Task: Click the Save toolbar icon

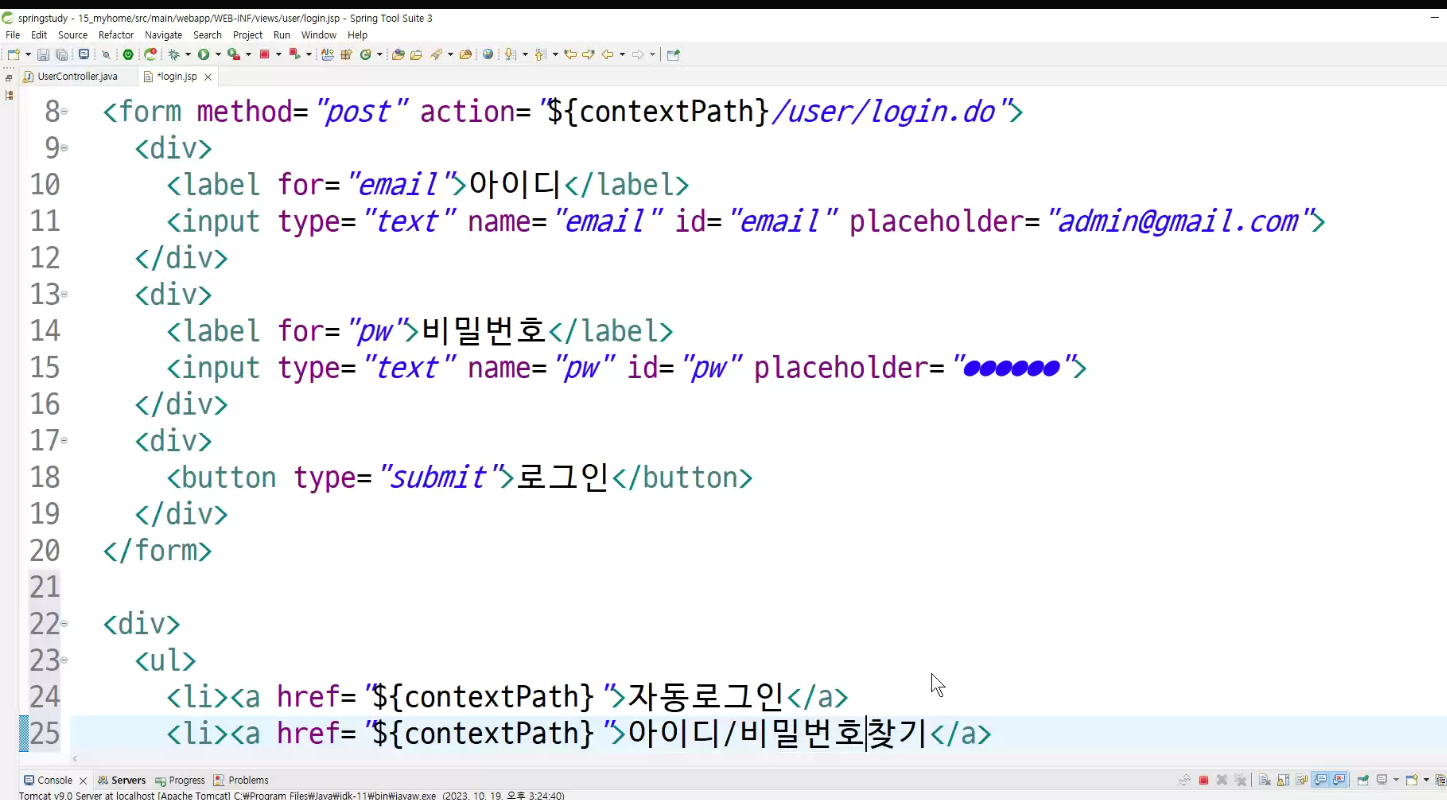Action: [x=43, y=55]
